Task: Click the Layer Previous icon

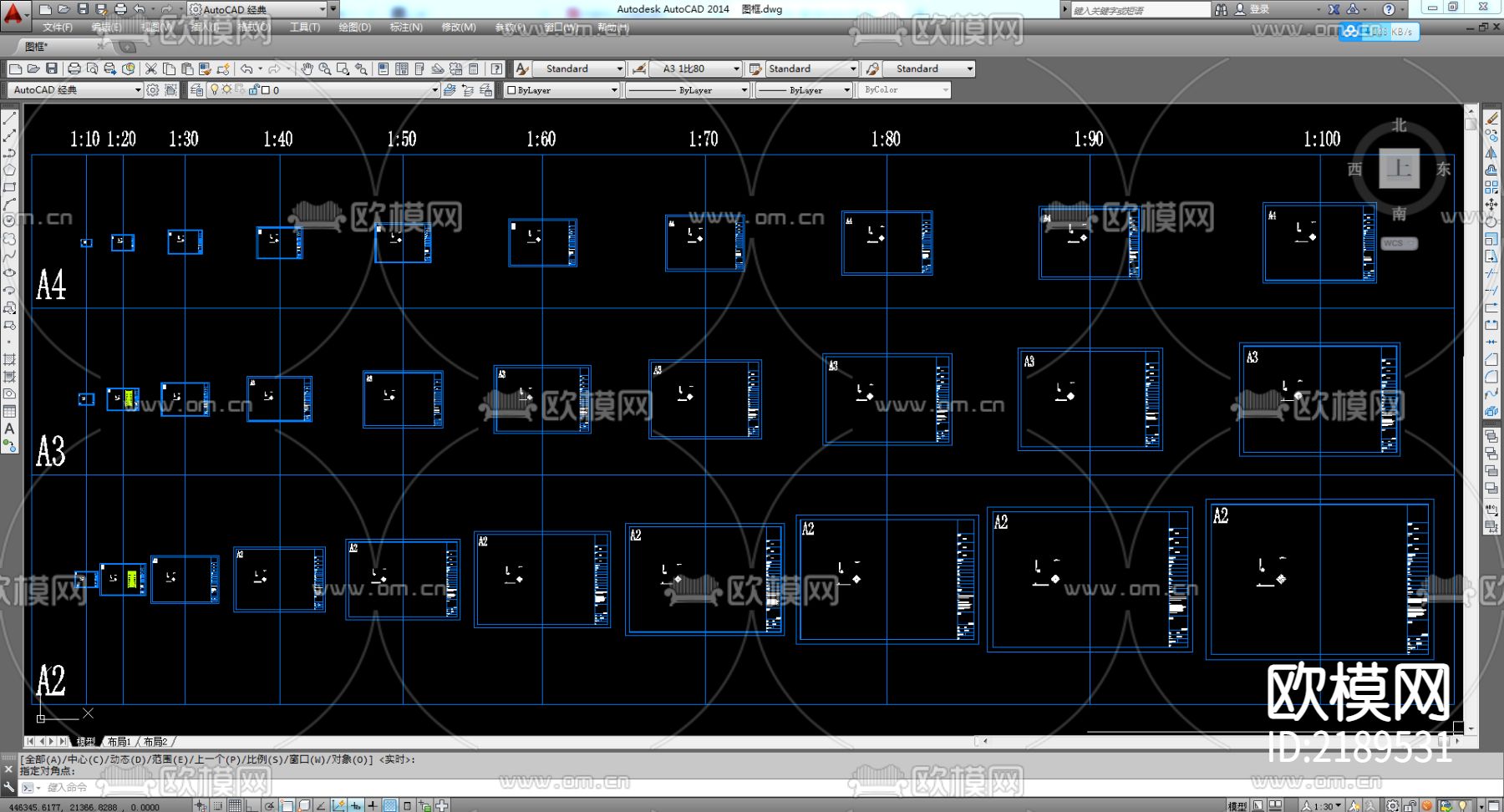Action: point(468,89)
